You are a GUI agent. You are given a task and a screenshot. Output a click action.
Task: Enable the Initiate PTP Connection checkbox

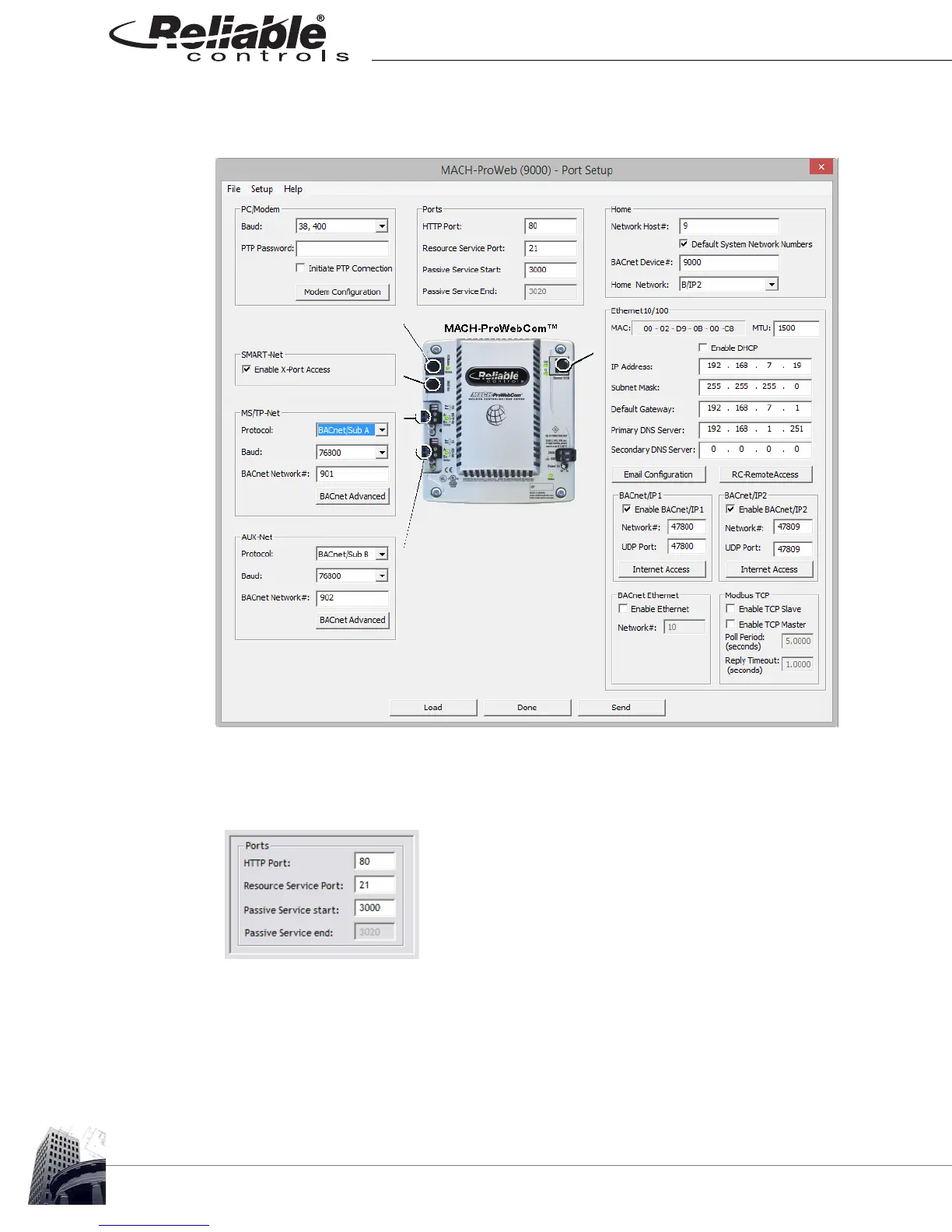[x=300, y=268]
